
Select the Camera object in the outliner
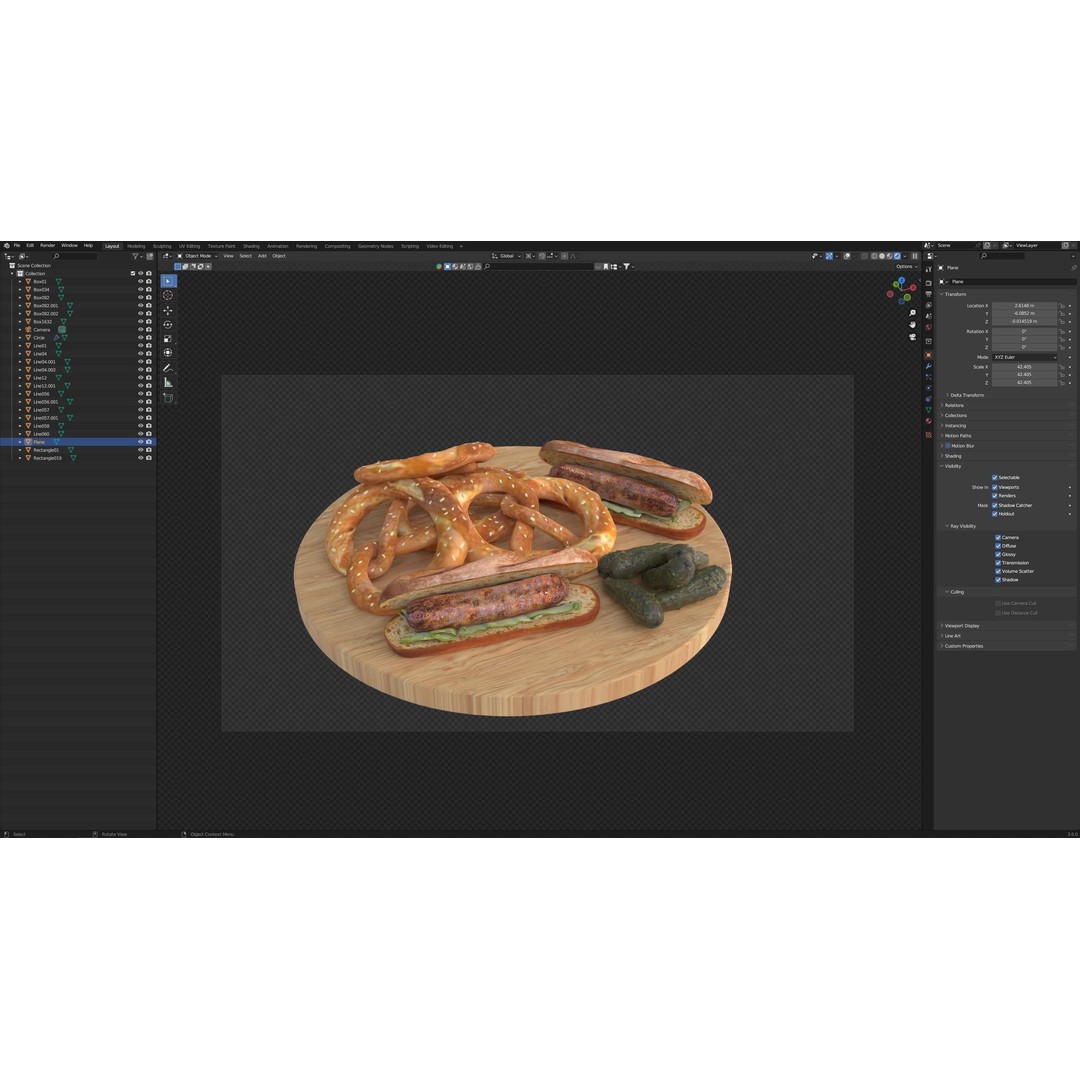(41, 329)
